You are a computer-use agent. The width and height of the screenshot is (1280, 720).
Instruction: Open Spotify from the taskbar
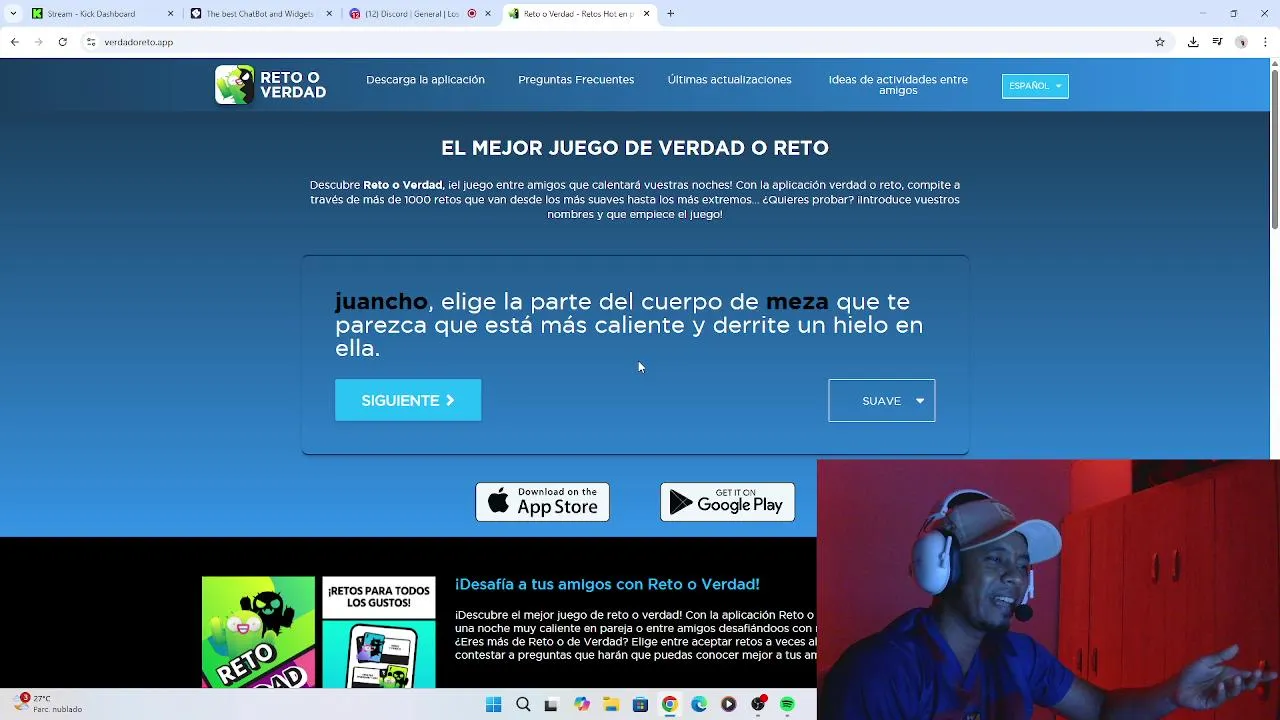(x=787, y=705)
